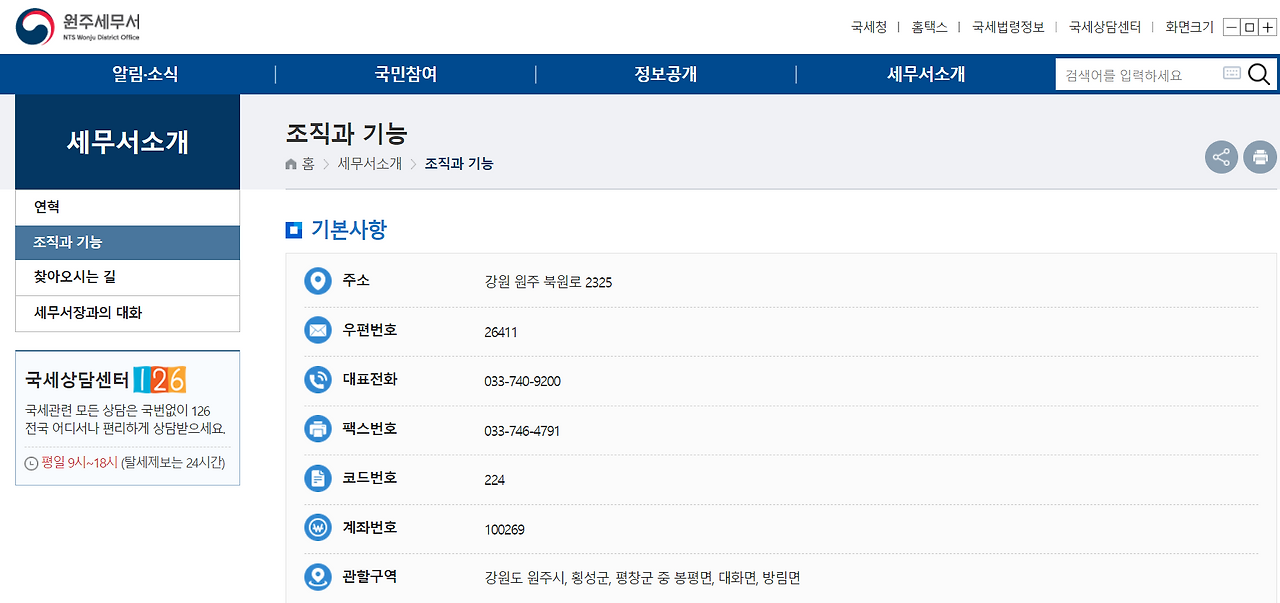
Task: Switch to the 국민참여 tab
Action: (405, 73)
